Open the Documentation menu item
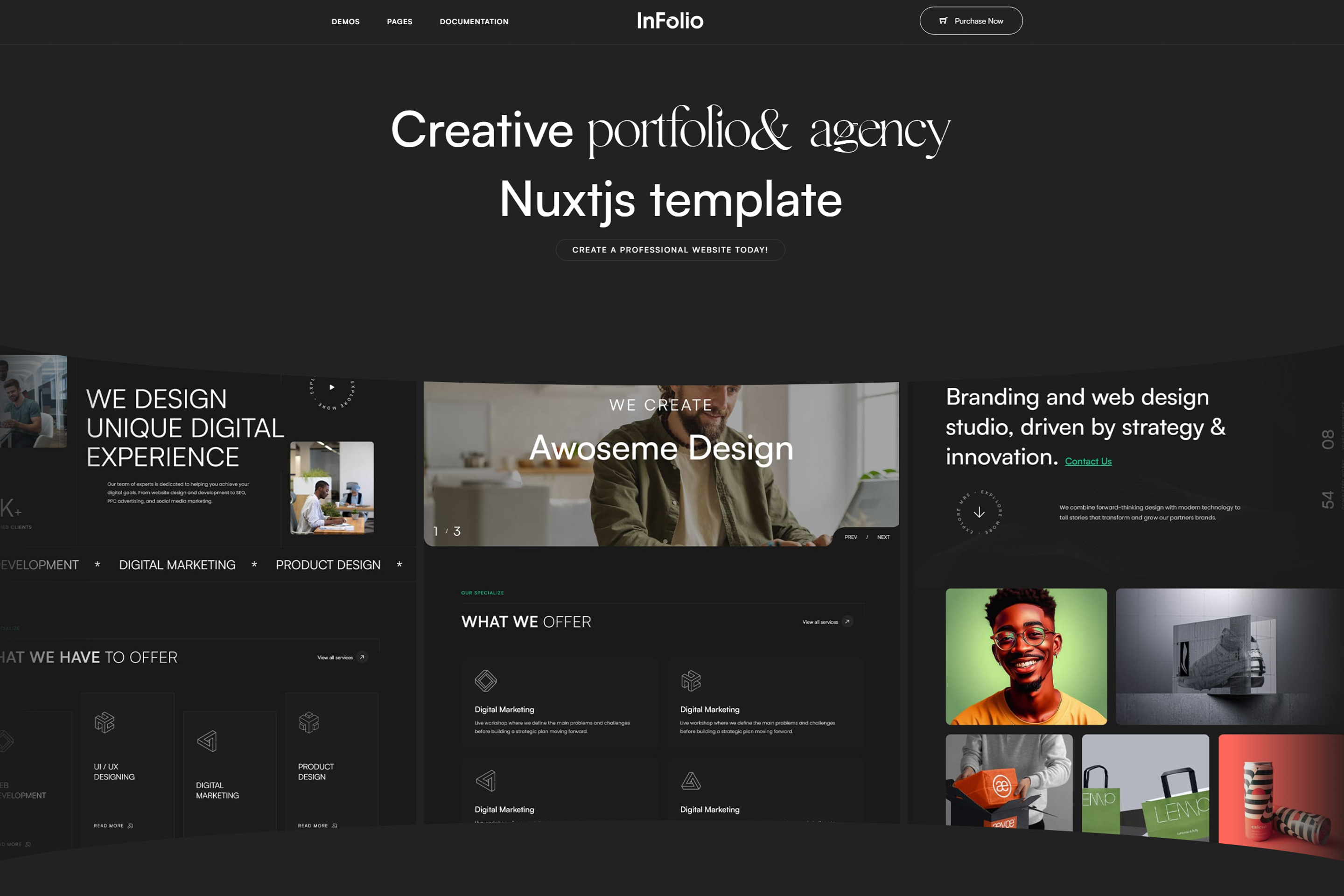The width and height of the screenshot is (1344, 896). click(474, 22)
